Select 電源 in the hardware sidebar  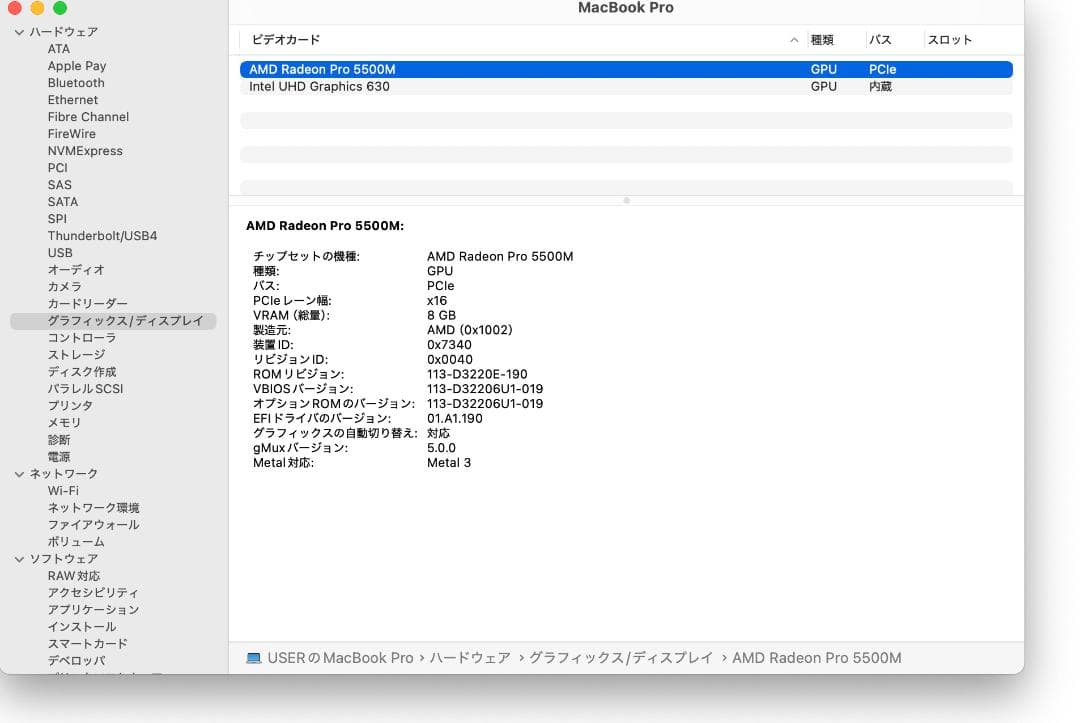click(x=61, y=456)
